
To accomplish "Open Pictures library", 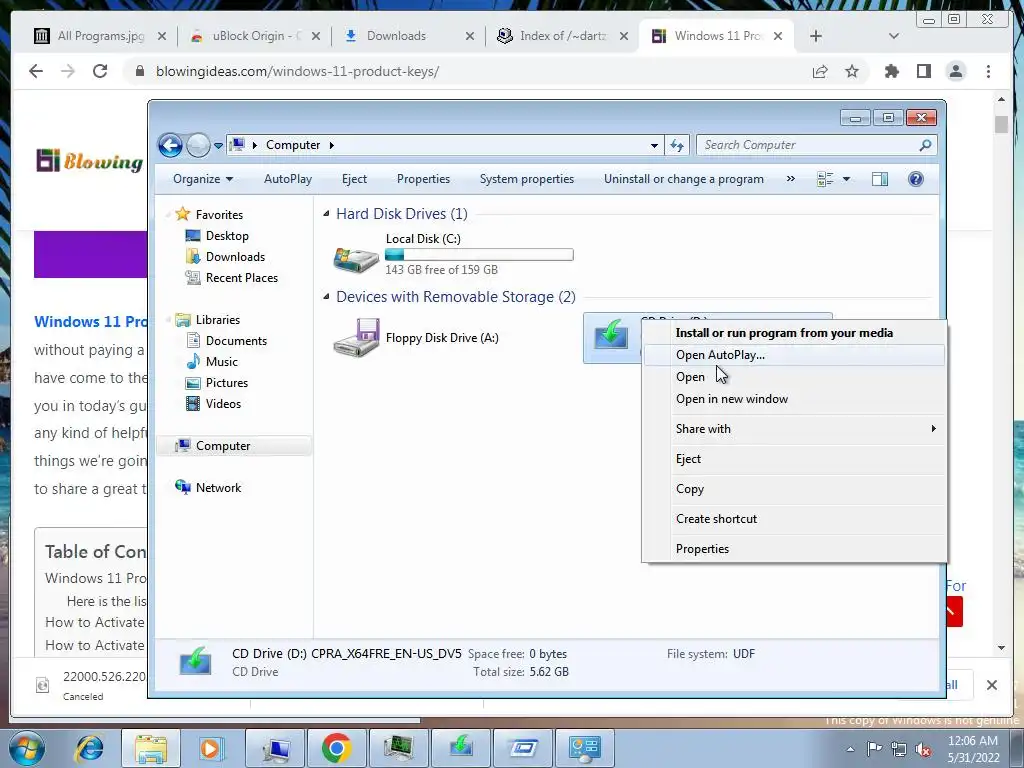I will coord(227,383).
